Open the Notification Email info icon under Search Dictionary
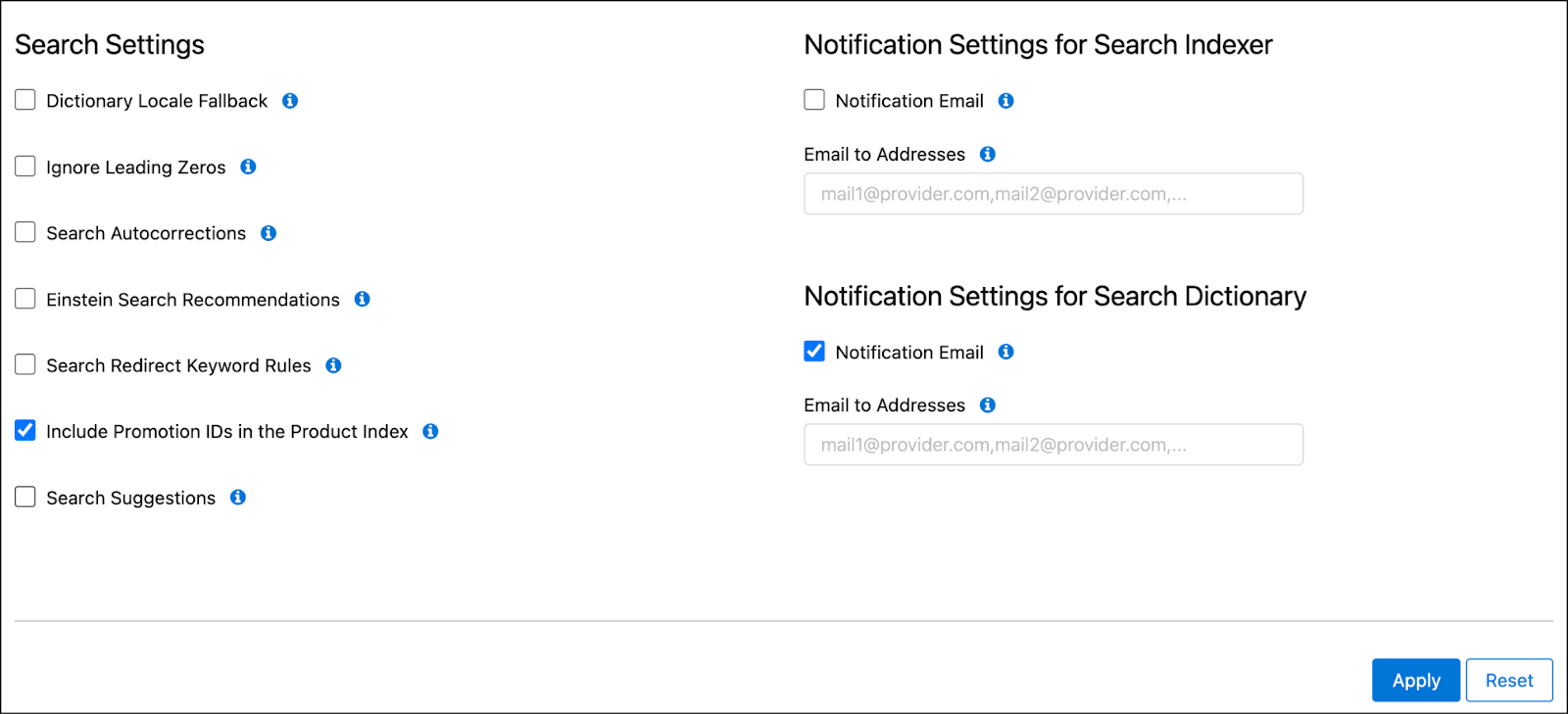This screenshot has width=1568, height=714. 1005,352
